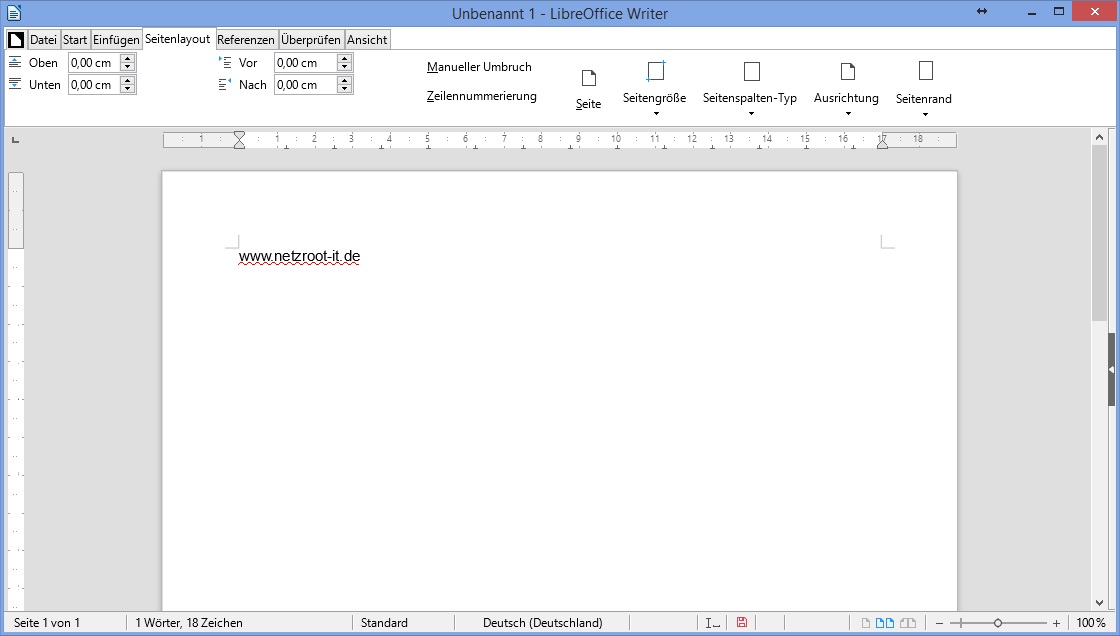This screenshot has height=636, width=1120.
Task: Open the Überprüfen tab
Action: tap(311, 39)
